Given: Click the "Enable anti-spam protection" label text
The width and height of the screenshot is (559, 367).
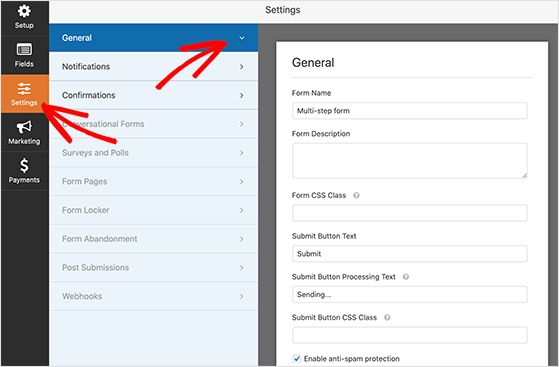Looking at the screenshot, I should (352, 359).
